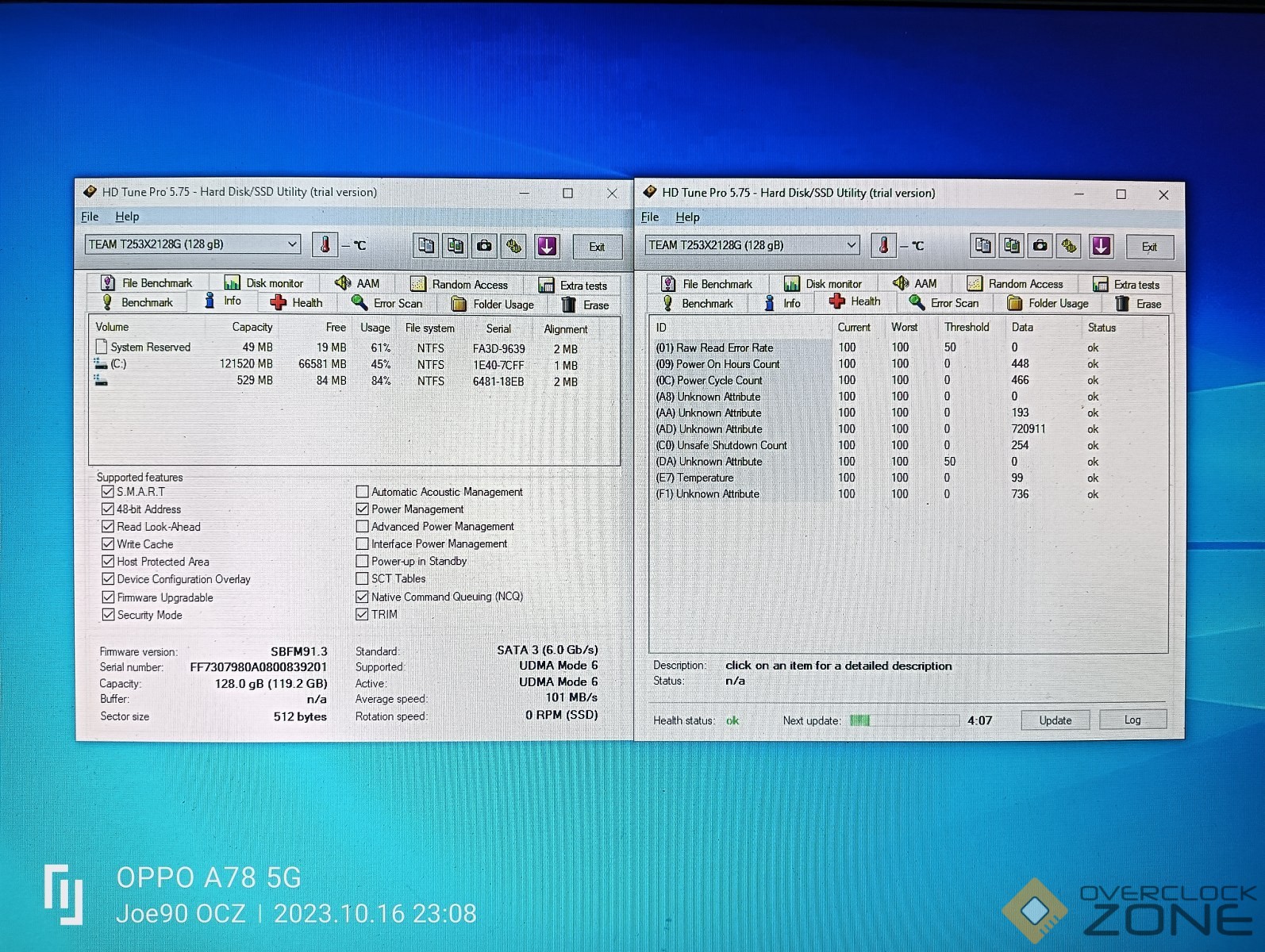The height and width of the screenshot is (952, 1265).
Task: Click Next update progress bar
Action: (904, 720)
